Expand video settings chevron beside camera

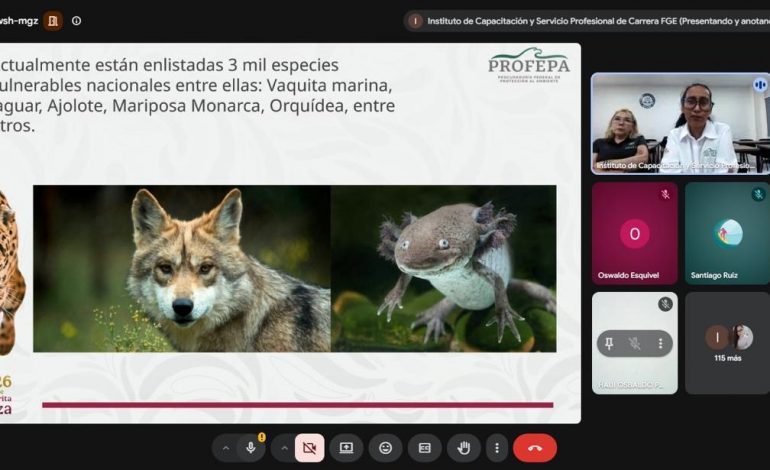click(x=284, y=448)
